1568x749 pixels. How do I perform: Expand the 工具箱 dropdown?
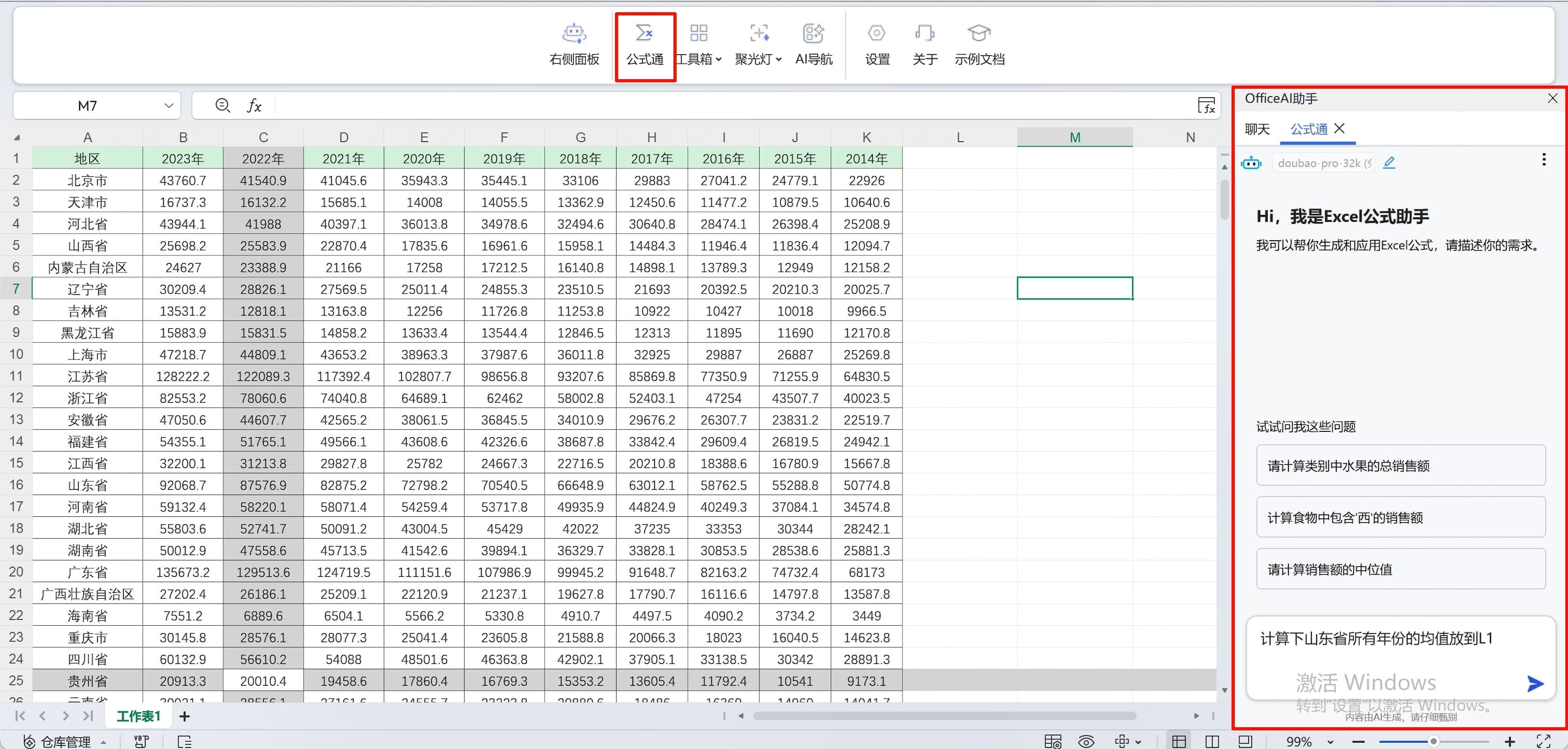(x=718, y=59)
